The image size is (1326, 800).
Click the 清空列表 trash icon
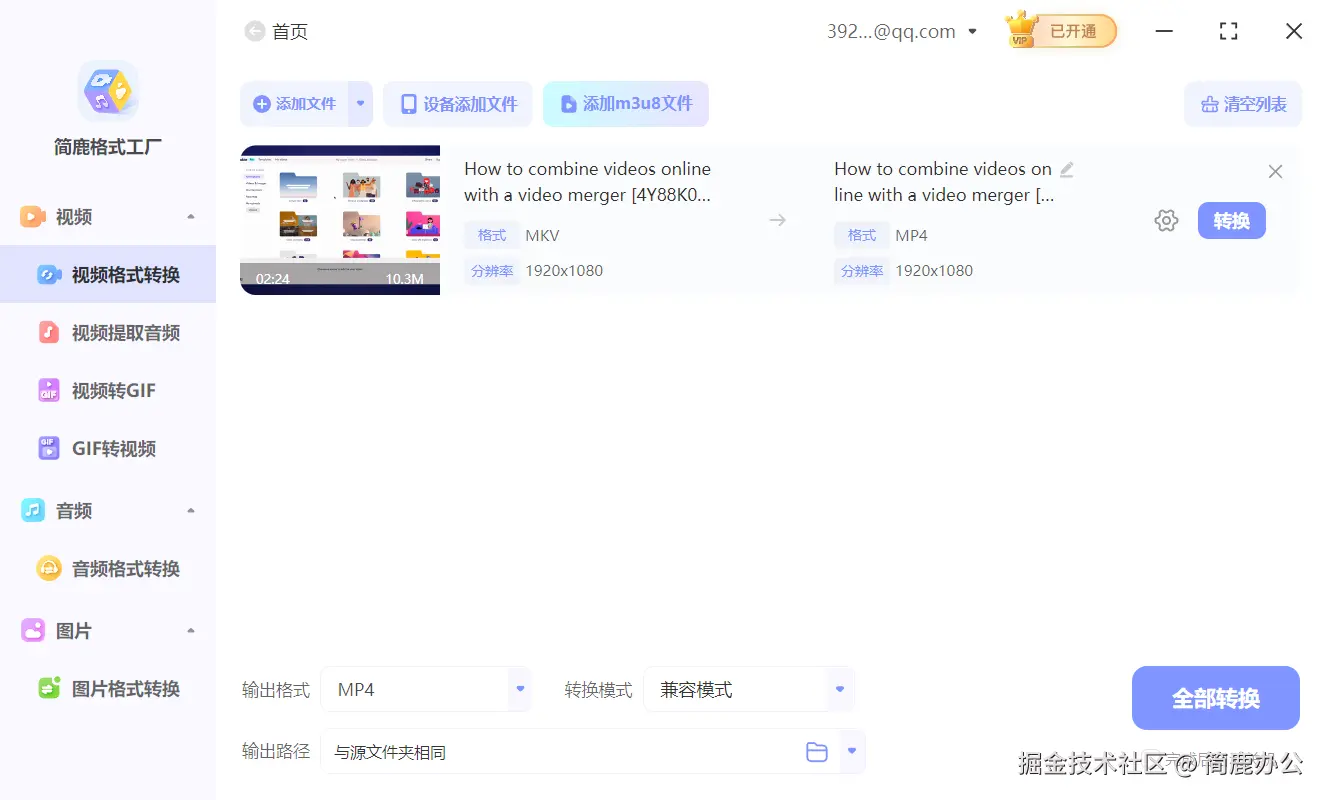pyautogui.click(x=1209, y=103)
